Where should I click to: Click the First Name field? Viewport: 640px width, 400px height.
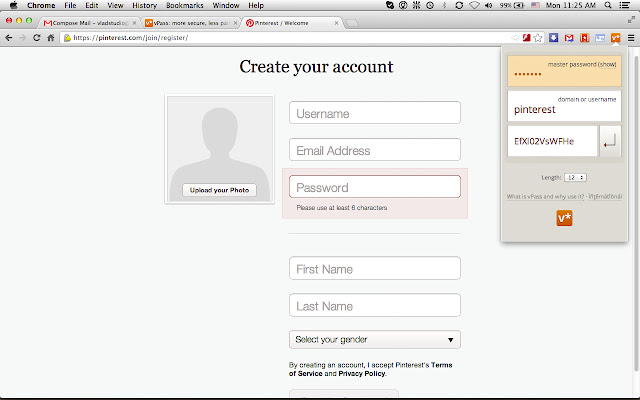click(x=375, y=268)
